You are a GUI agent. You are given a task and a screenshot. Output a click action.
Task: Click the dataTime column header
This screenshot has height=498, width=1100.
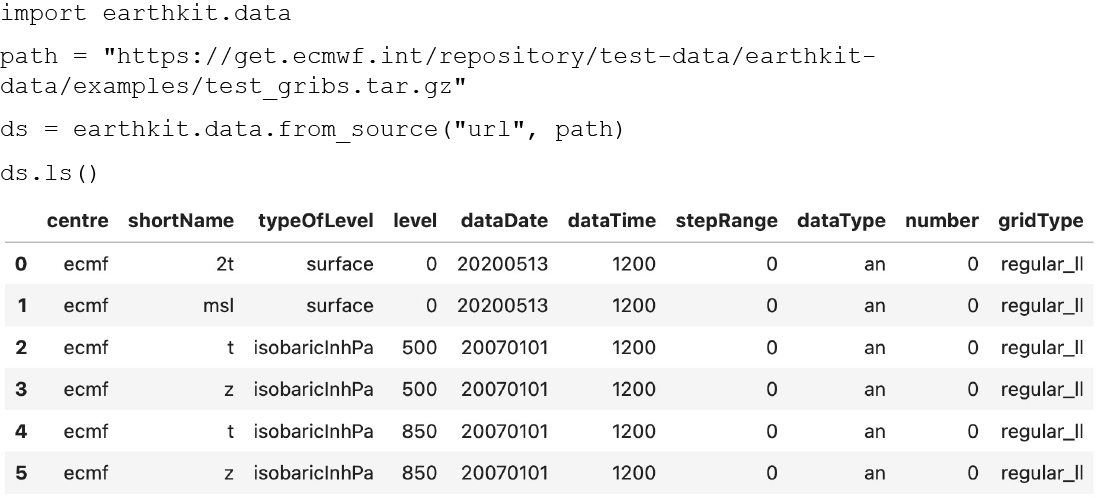tap(612, 221)
